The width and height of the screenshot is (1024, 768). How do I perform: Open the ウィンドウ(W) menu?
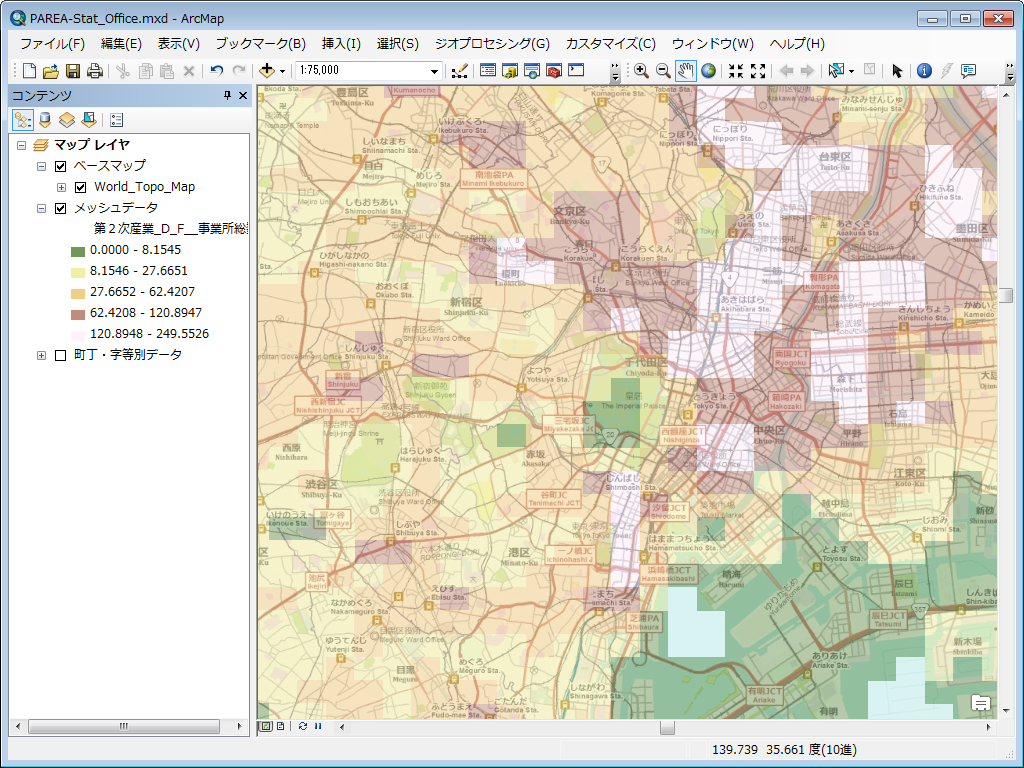712,44
